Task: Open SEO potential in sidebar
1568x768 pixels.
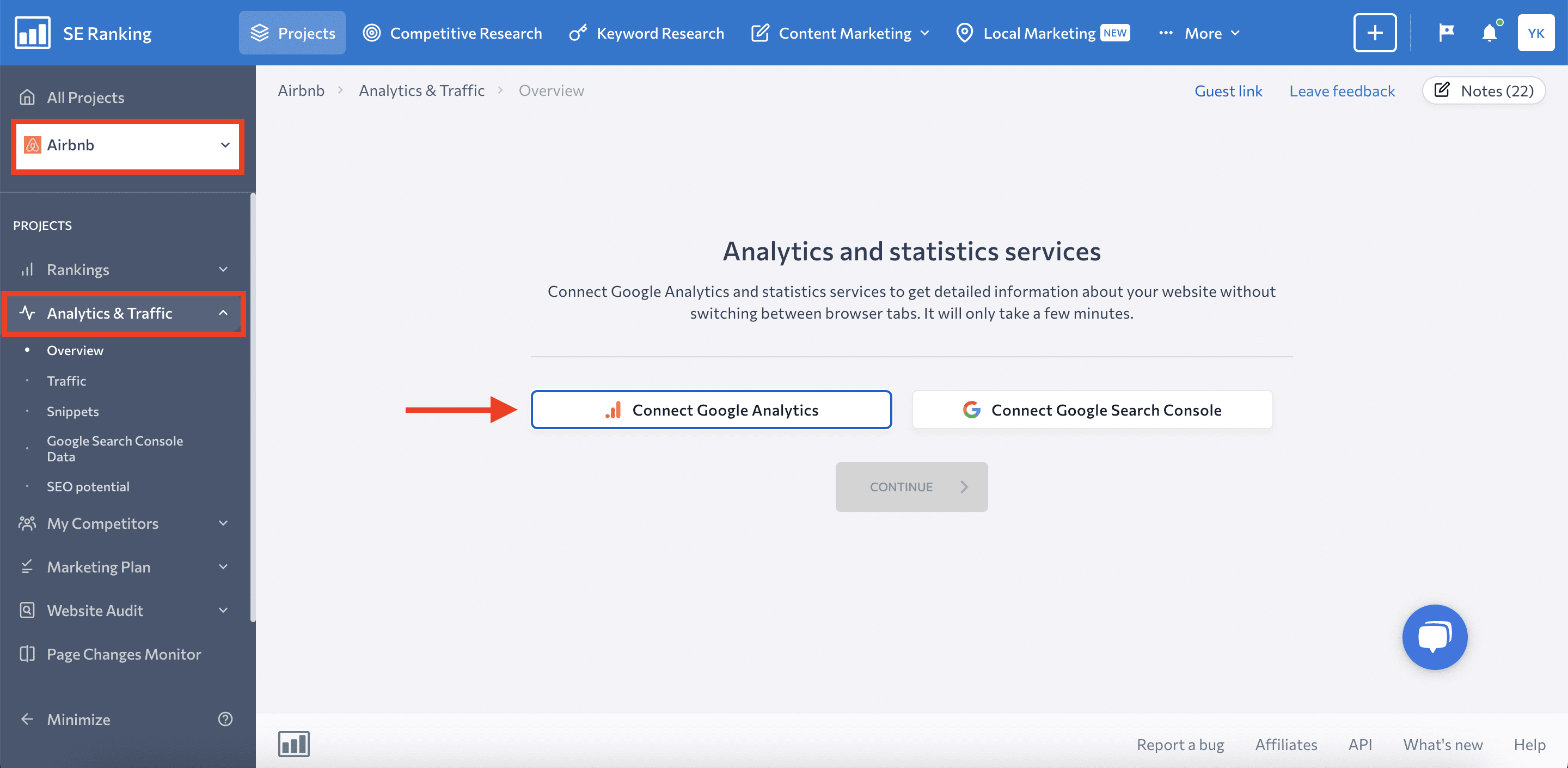Action: tap(88, 486)
